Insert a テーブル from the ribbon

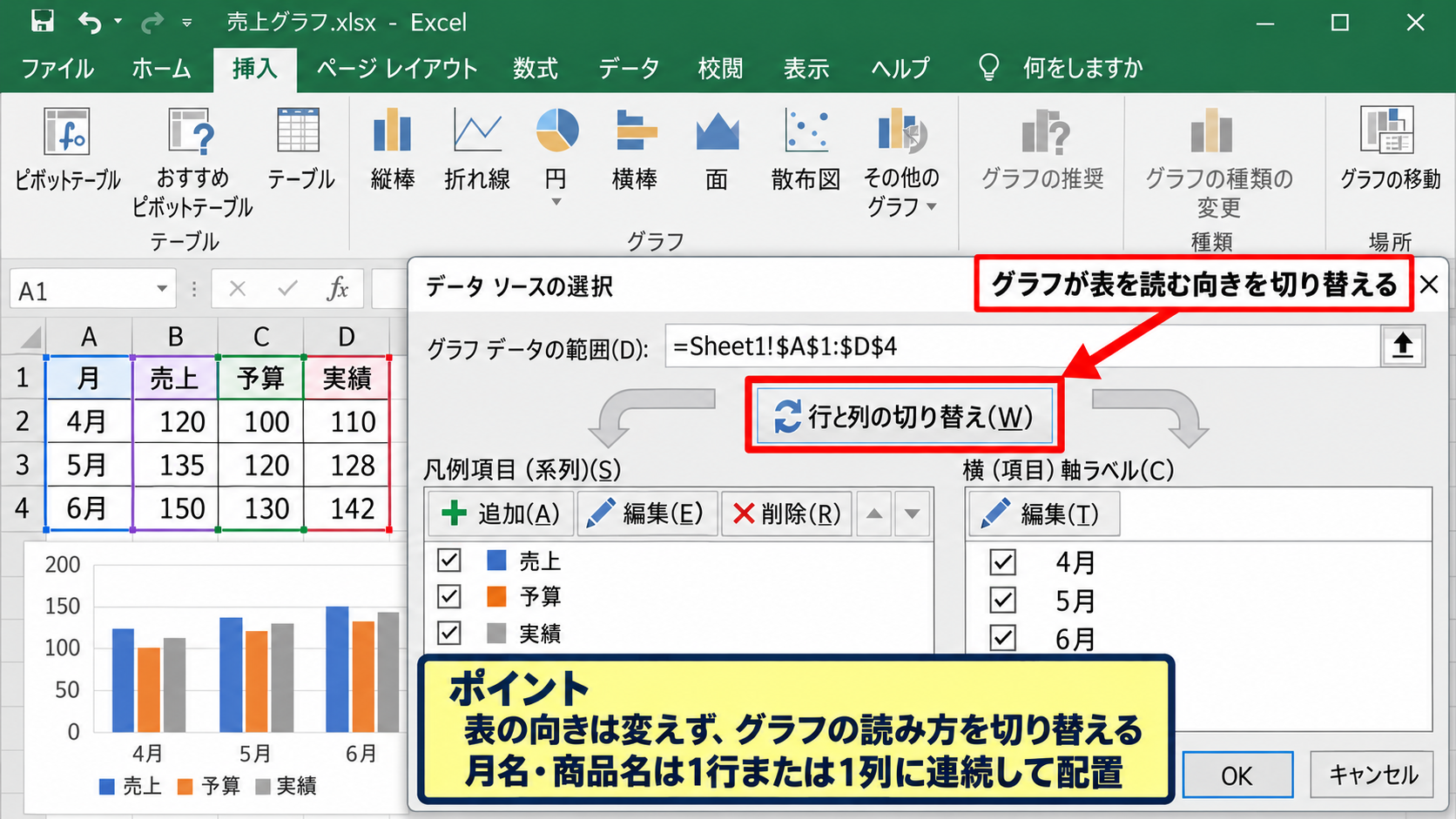300,148
